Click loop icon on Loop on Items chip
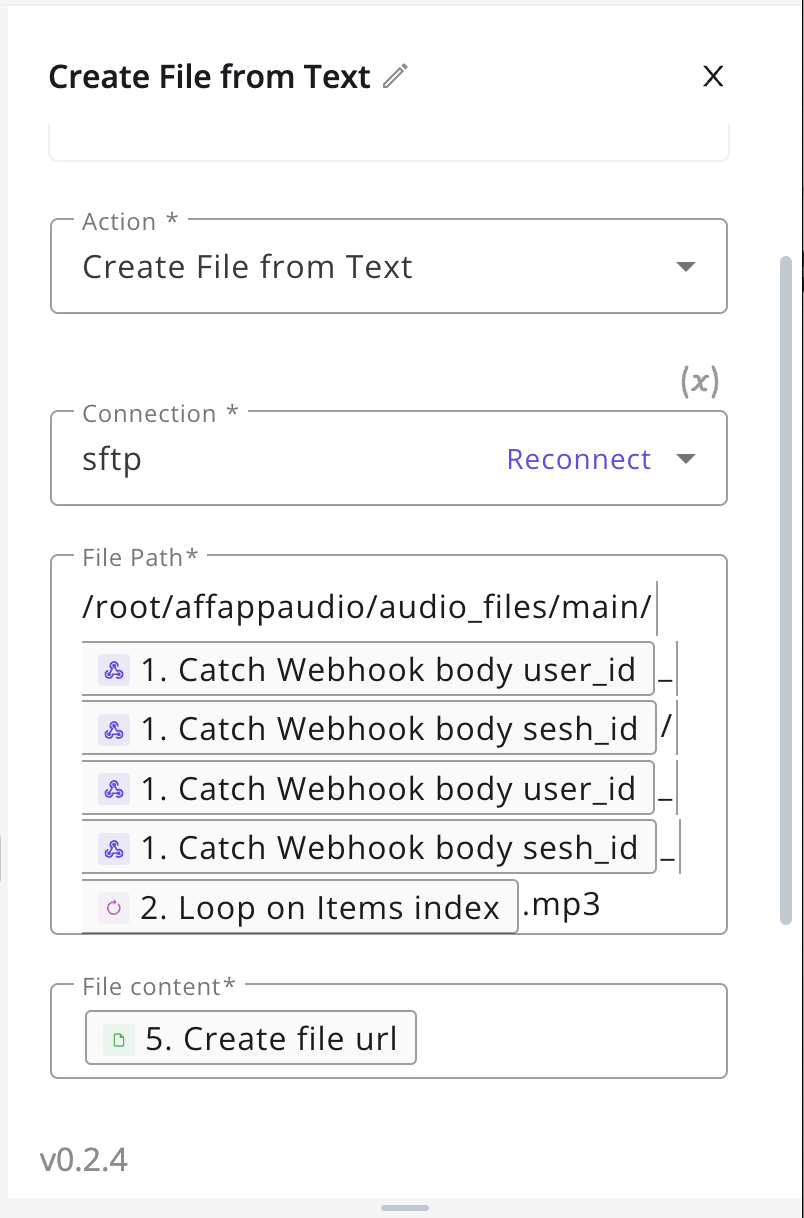The height and width of the screenshot is (1218, 804). (x=114, y=908)
